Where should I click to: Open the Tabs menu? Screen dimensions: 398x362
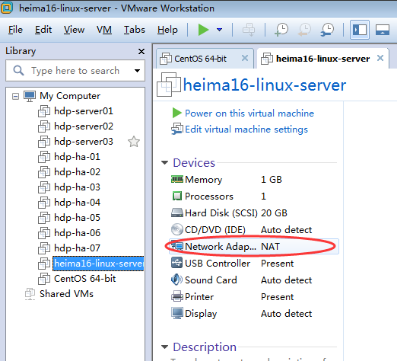pyautogui.click(x=135, y=30)
